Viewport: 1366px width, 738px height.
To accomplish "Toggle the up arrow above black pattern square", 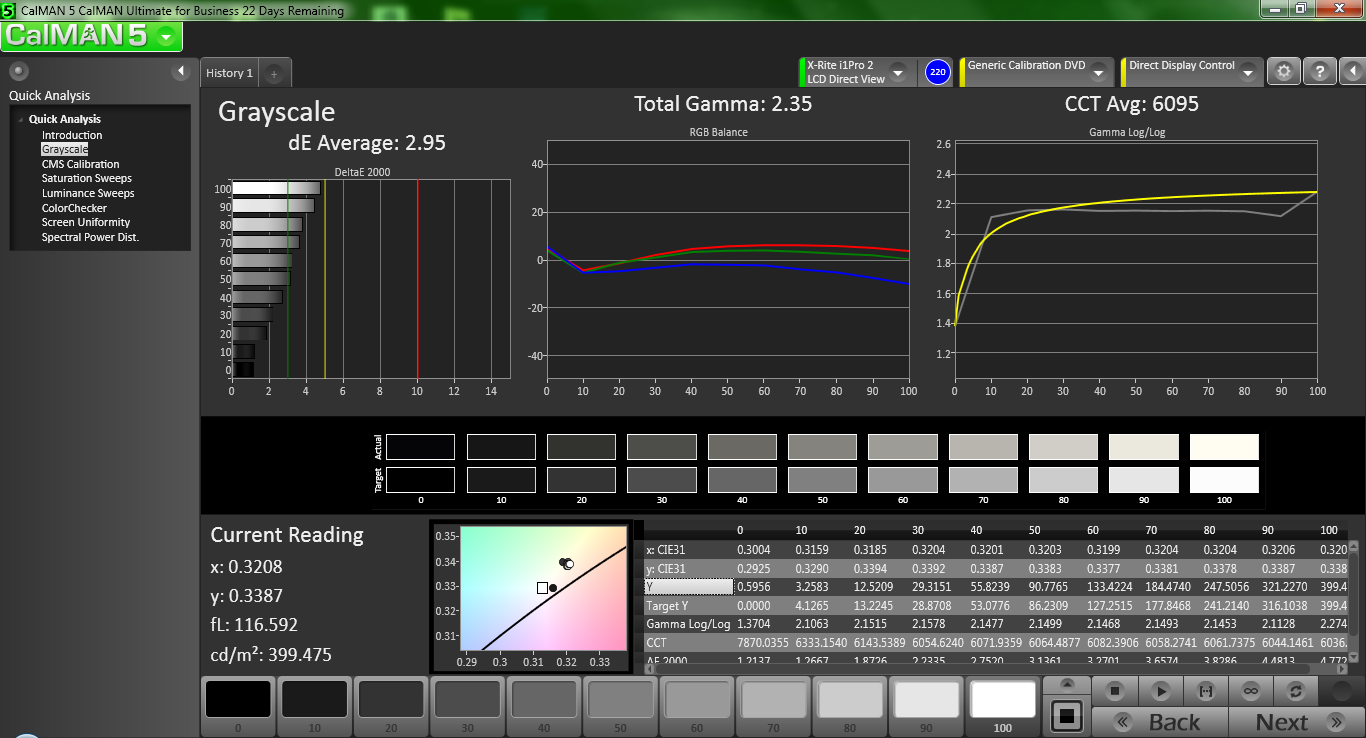I will point(1067,684).
